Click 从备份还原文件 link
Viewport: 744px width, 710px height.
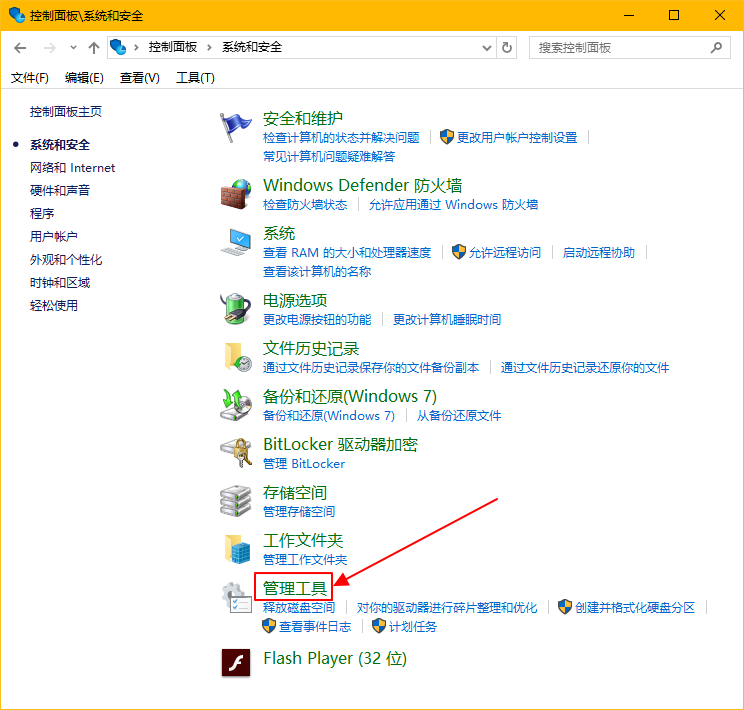pyautogui.click(x=459, y=416)
